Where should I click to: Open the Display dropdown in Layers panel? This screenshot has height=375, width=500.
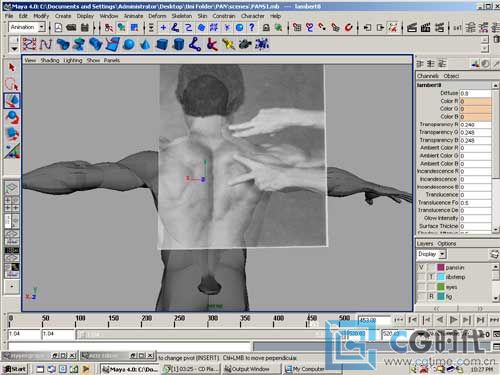point(442,254)
